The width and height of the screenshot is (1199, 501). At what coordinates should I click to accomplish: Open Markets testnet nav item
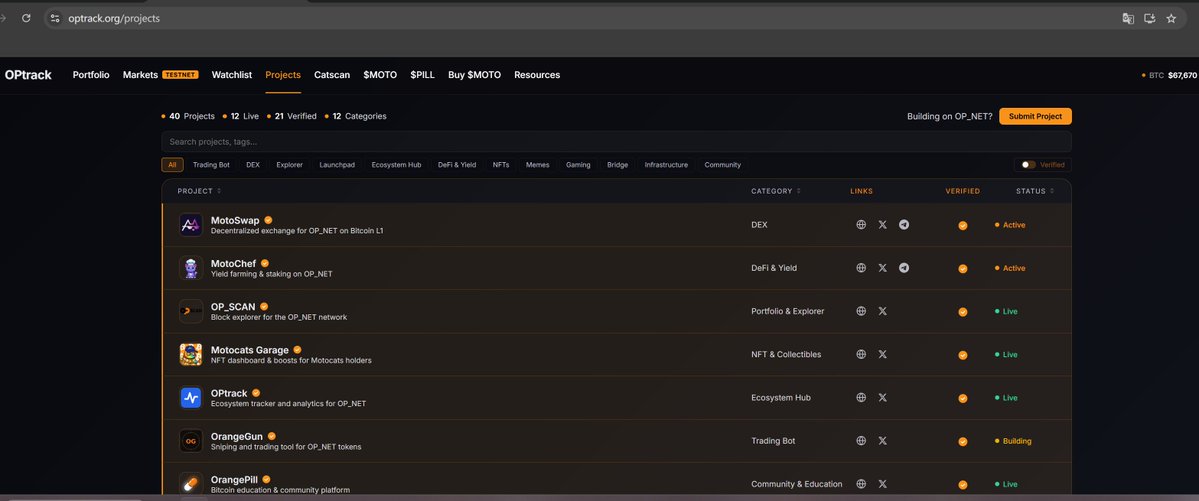click(x=161, y=75)
